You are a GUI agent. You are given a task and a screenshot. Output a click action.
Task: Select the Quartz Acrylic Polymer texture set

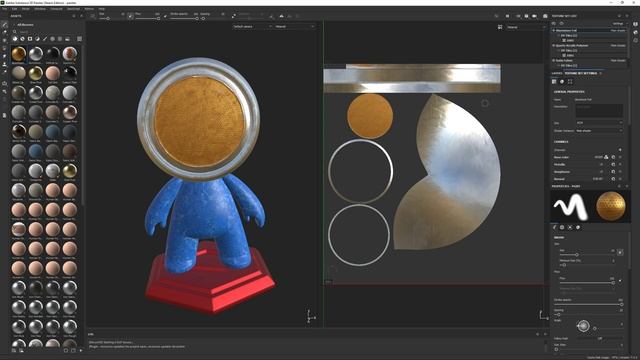pyautogui.click(x=572, y=45)
